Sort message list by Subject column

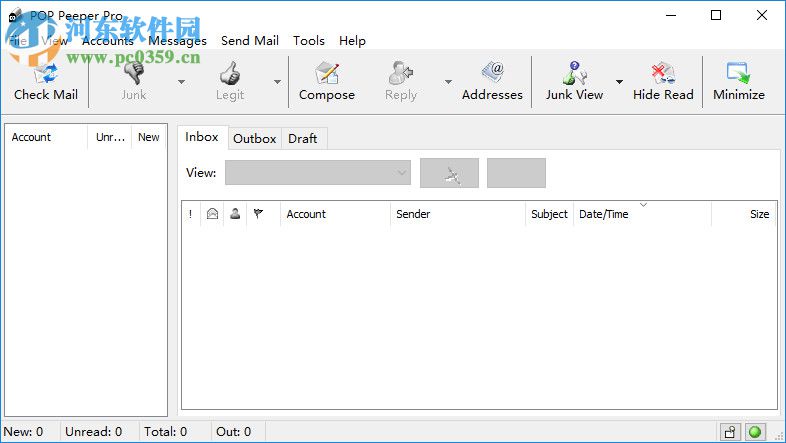tap(549, 214)
